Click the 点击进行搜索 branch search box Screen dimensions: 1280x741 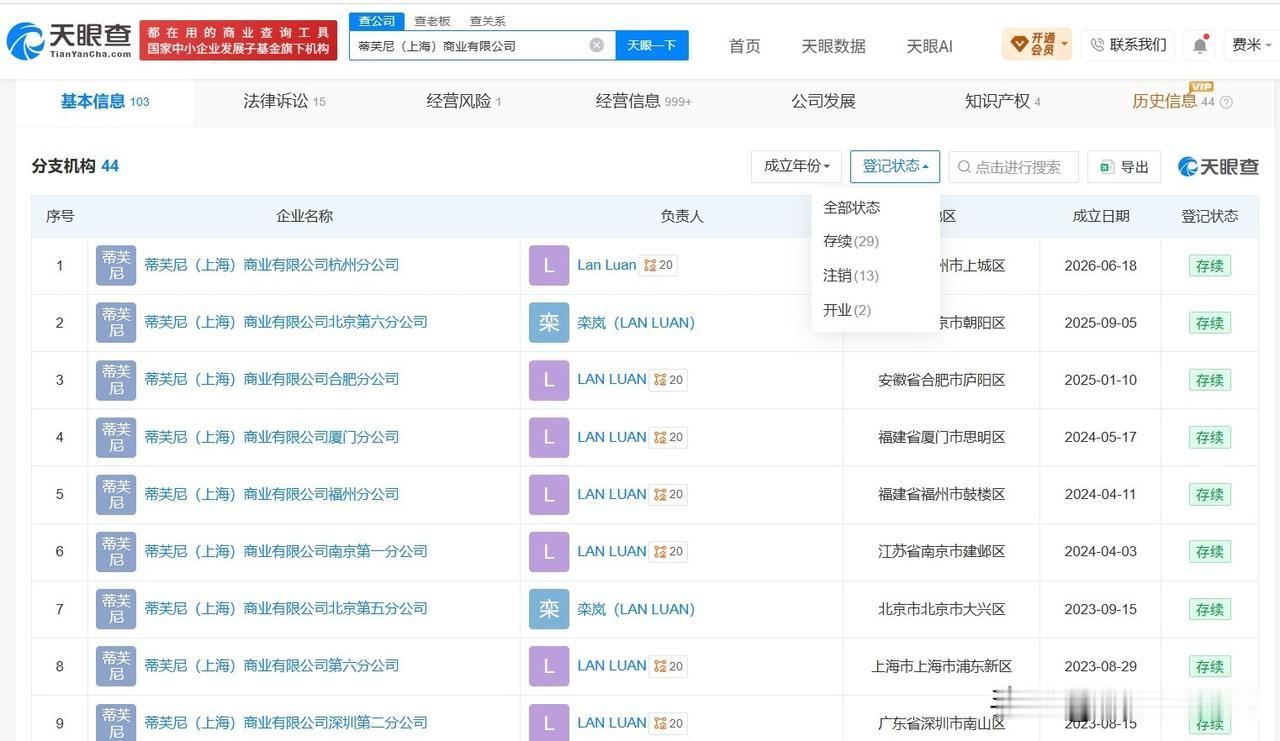tap(1013, 167)
